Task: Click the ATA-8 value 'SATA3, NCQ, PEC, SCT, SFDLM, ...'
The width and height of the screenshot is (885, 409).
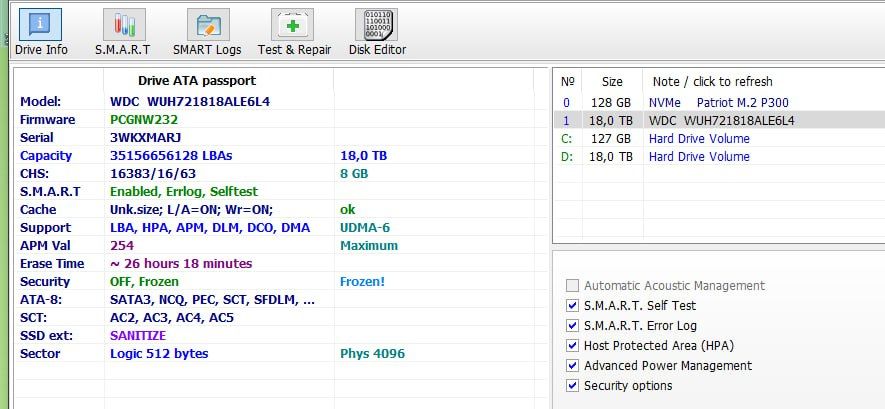Action: [x=212, y=300]
